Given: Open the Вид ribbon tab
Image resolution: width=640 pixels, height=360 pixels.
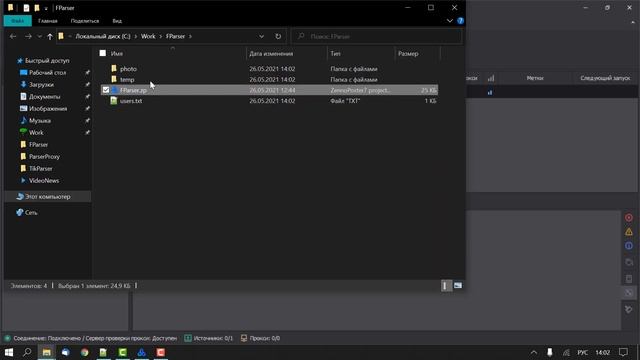Looking at the screenshot, I should (x=117, y=21).
